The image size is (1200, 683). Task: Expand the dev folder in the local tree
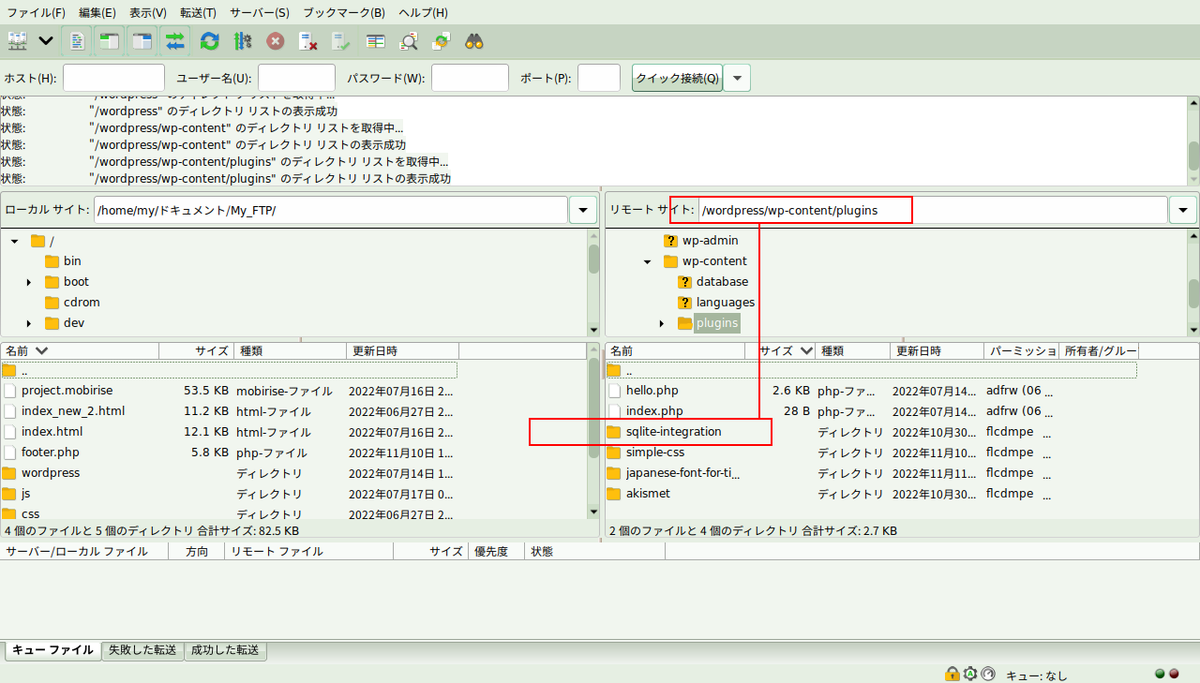[x=29, y=323]
